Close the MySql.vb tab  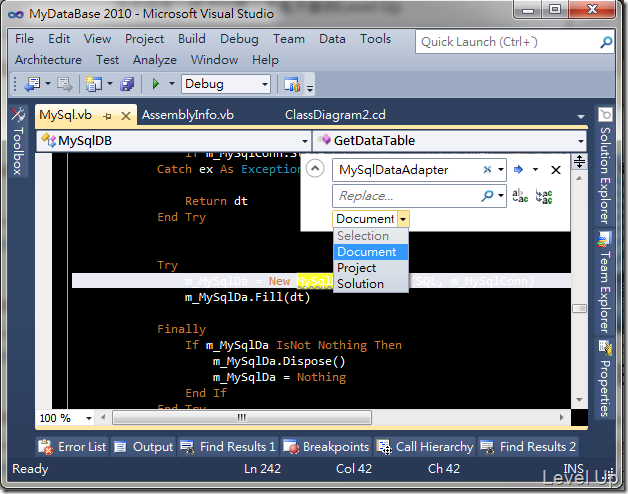[x=126, y=116]
